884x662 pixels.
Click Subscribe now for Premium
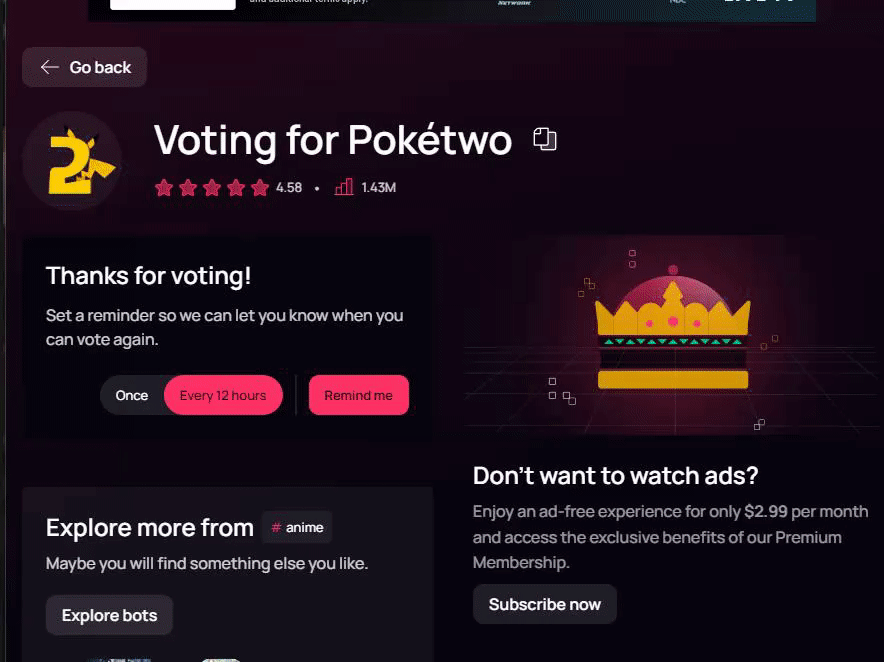[x=545, y=604]
